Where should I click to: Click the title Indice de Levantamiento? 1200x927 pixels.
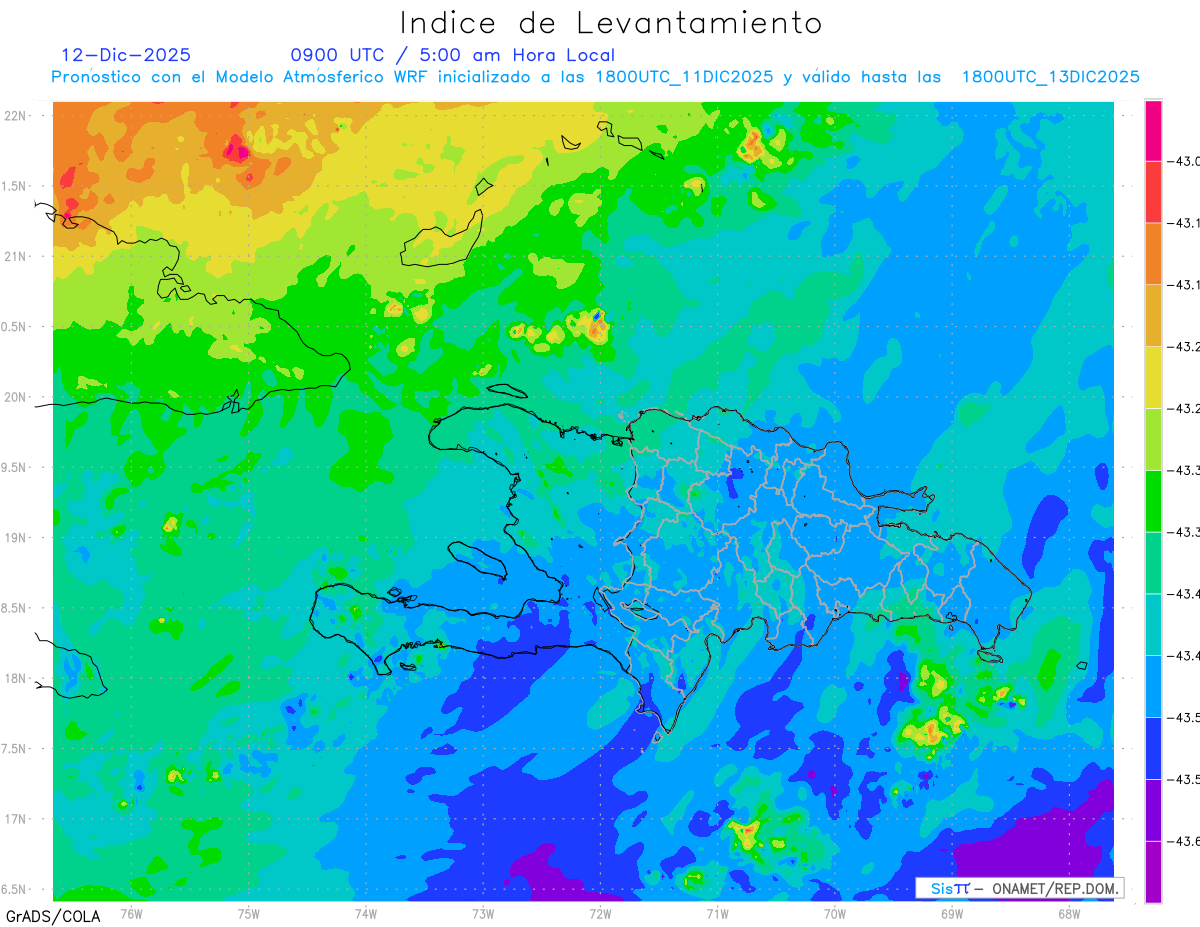click(x=611, y=23)
